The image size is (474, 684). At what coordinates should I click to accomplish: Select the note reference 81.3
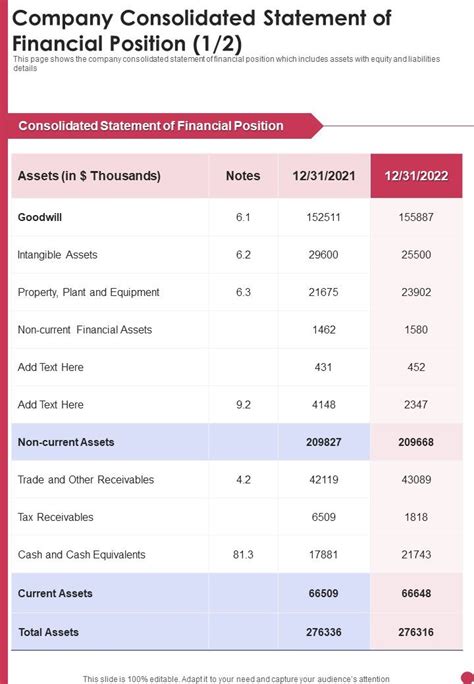243,555
